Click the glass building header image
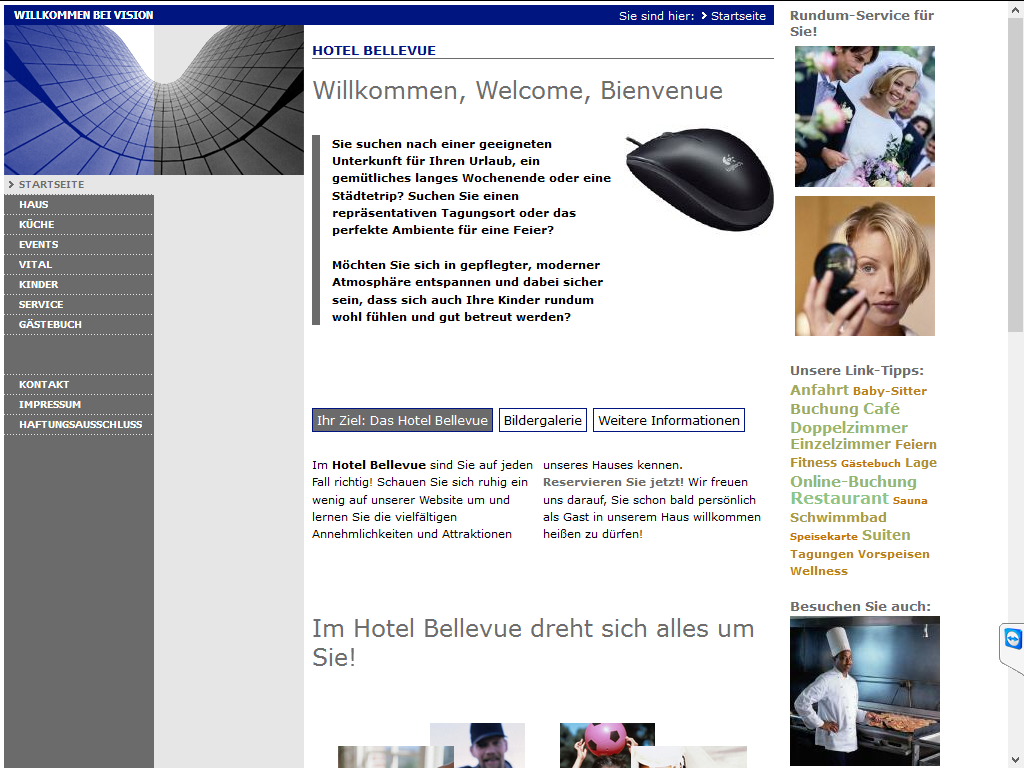The image size is (1024, 768). pyautogui.click(x=154, y=100)
